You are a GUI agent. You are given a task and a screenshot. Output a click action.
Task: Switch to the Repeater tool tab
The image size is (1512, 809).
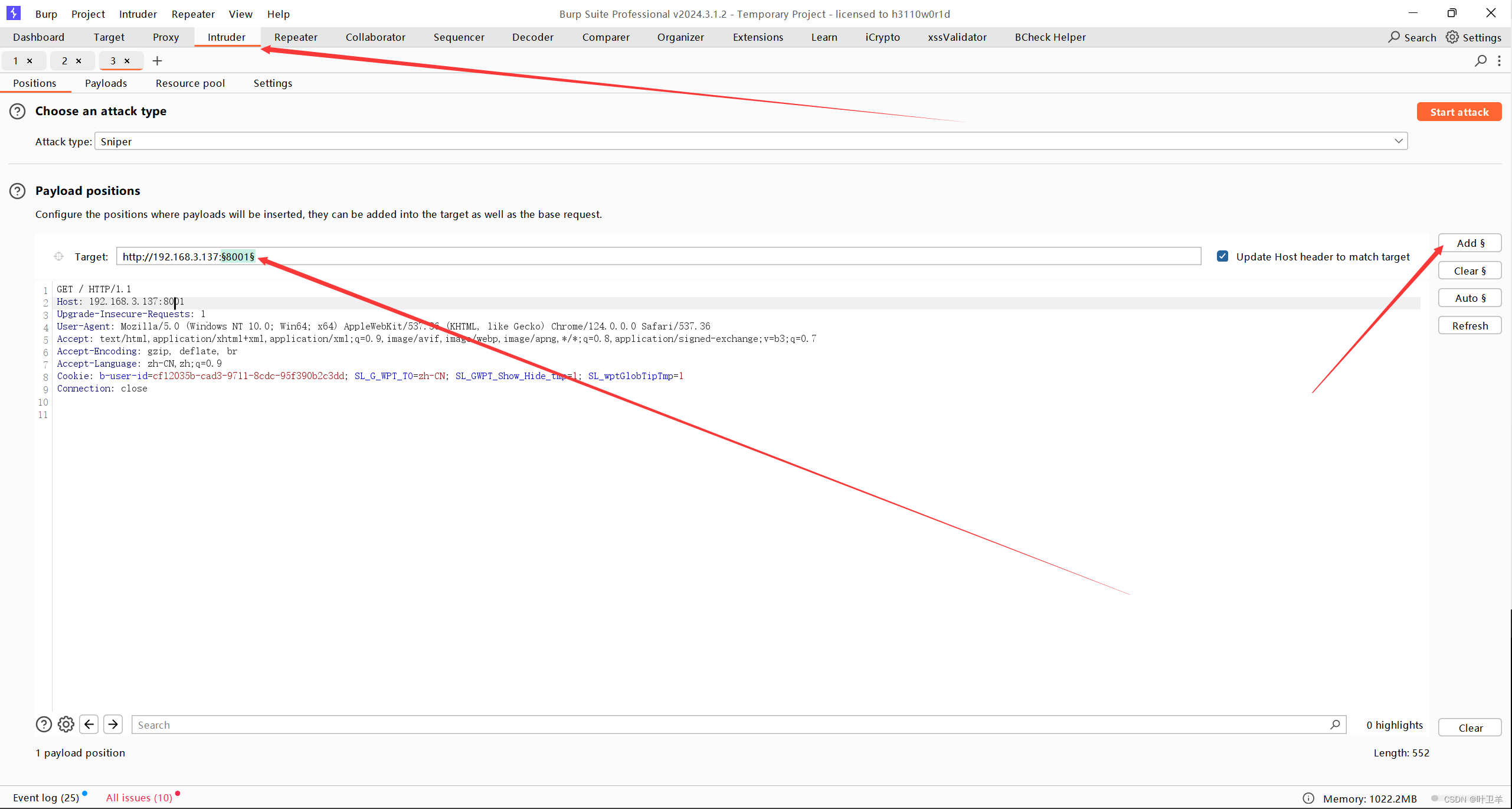pyautogui.click(x=296, y=37)
